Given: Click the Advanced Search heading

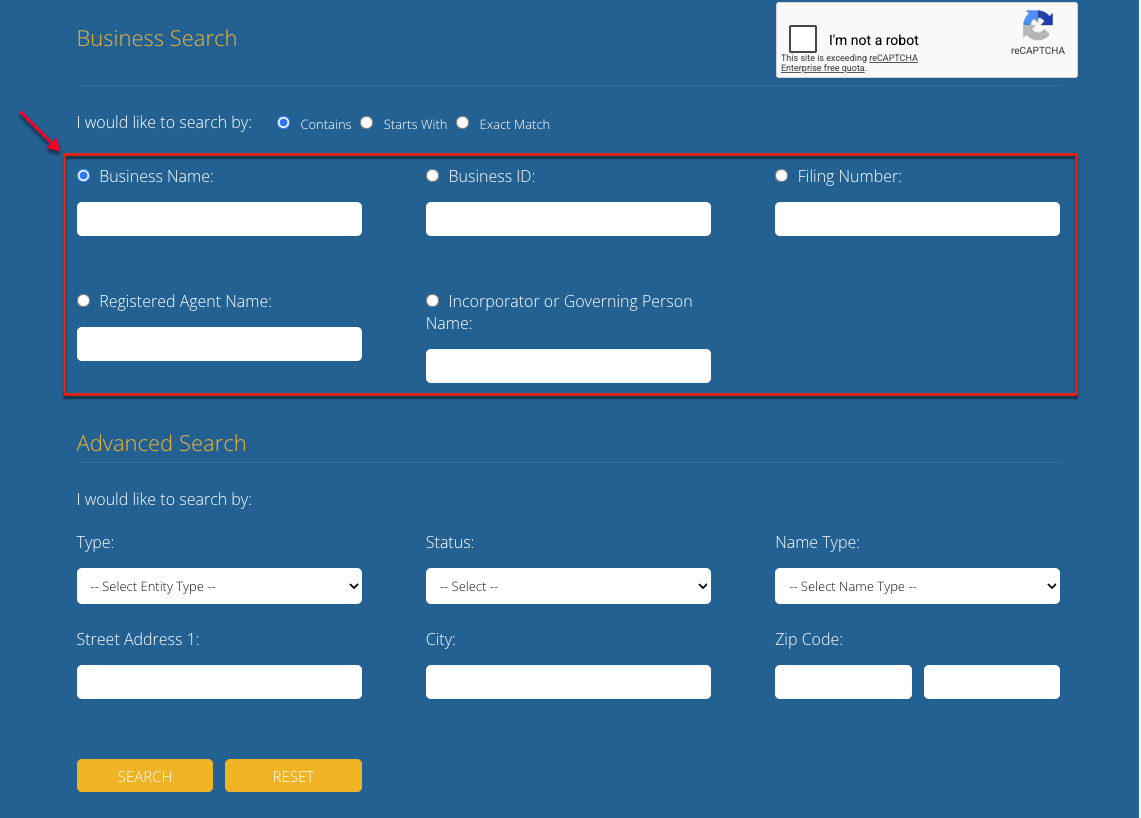Looking at the screenshot, I should 162,443.
